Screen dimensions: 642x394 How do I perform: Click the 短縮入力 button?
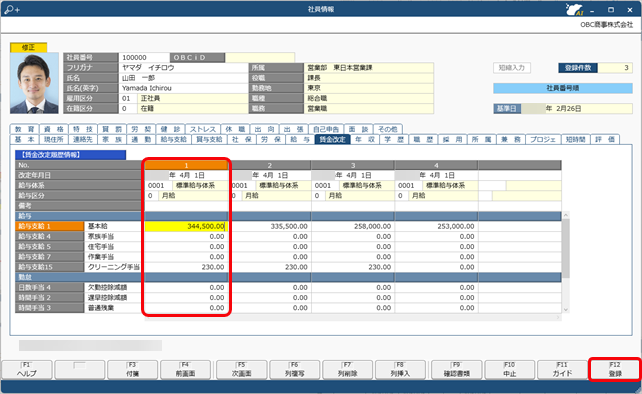(x=512, y=68)
